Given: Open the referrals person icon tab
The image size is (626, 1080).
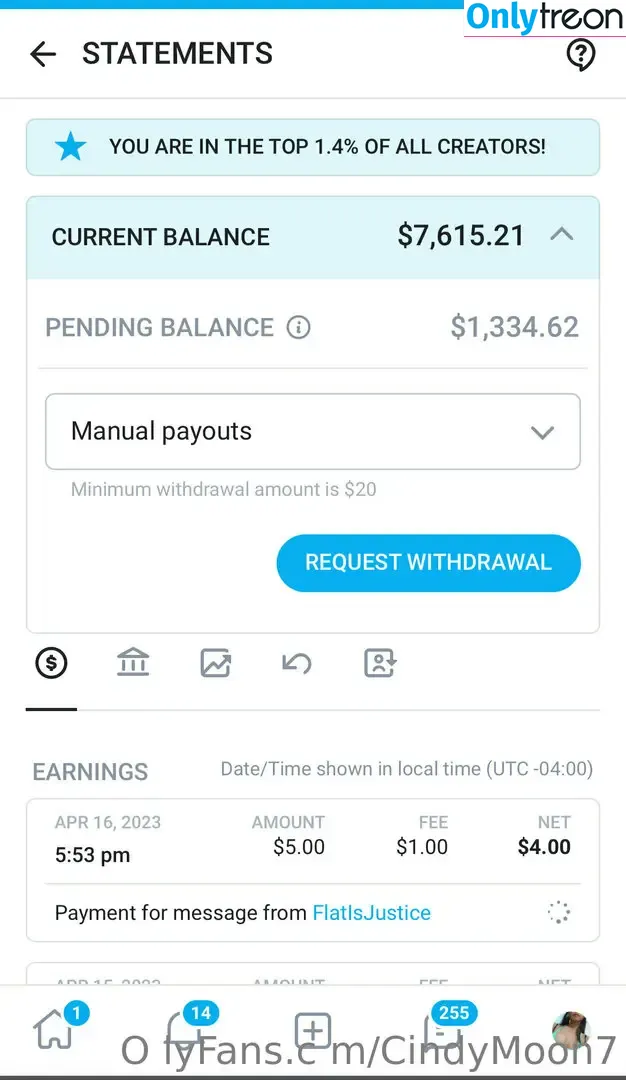Looking at the screenshot, I should [379, 663].
